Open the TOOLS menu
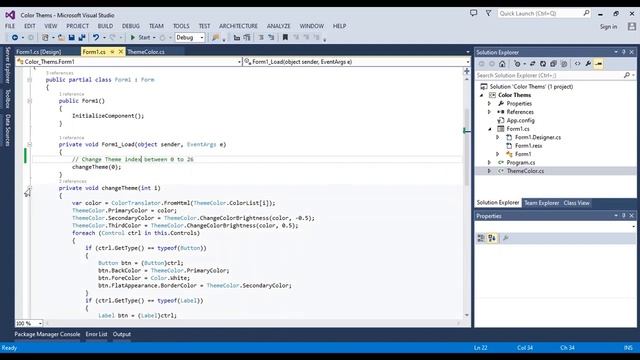 (181, 26)
